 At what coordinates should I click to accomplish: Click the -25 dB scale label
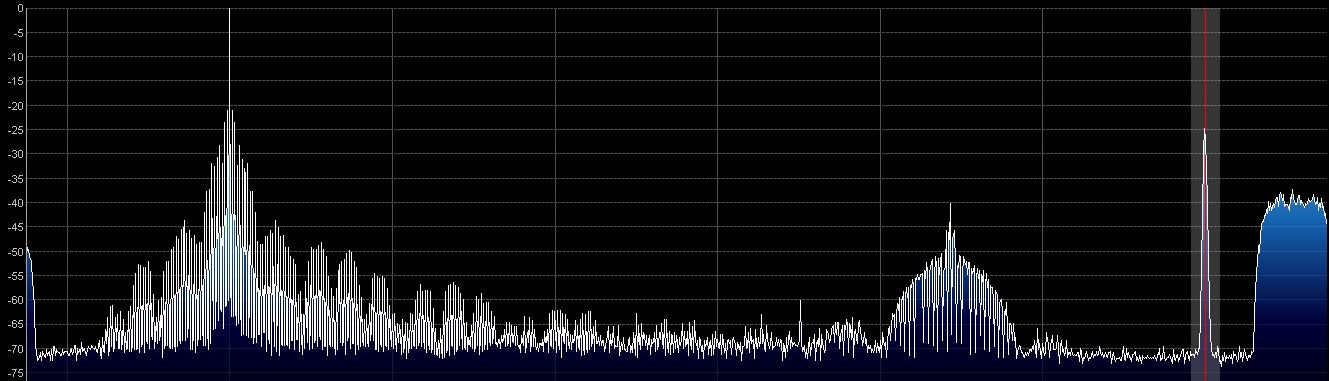[x=17, y=130]
